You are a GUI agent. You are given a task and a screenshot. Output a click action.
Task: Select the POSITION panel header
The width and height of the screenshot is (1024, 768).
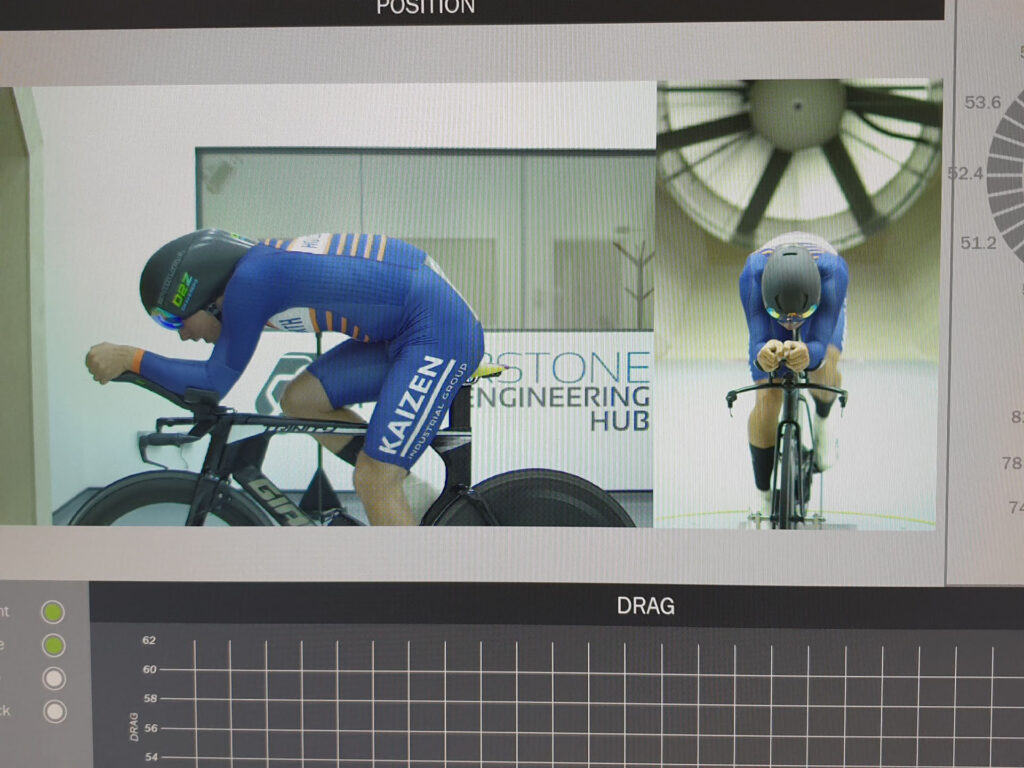coord(425,8)
